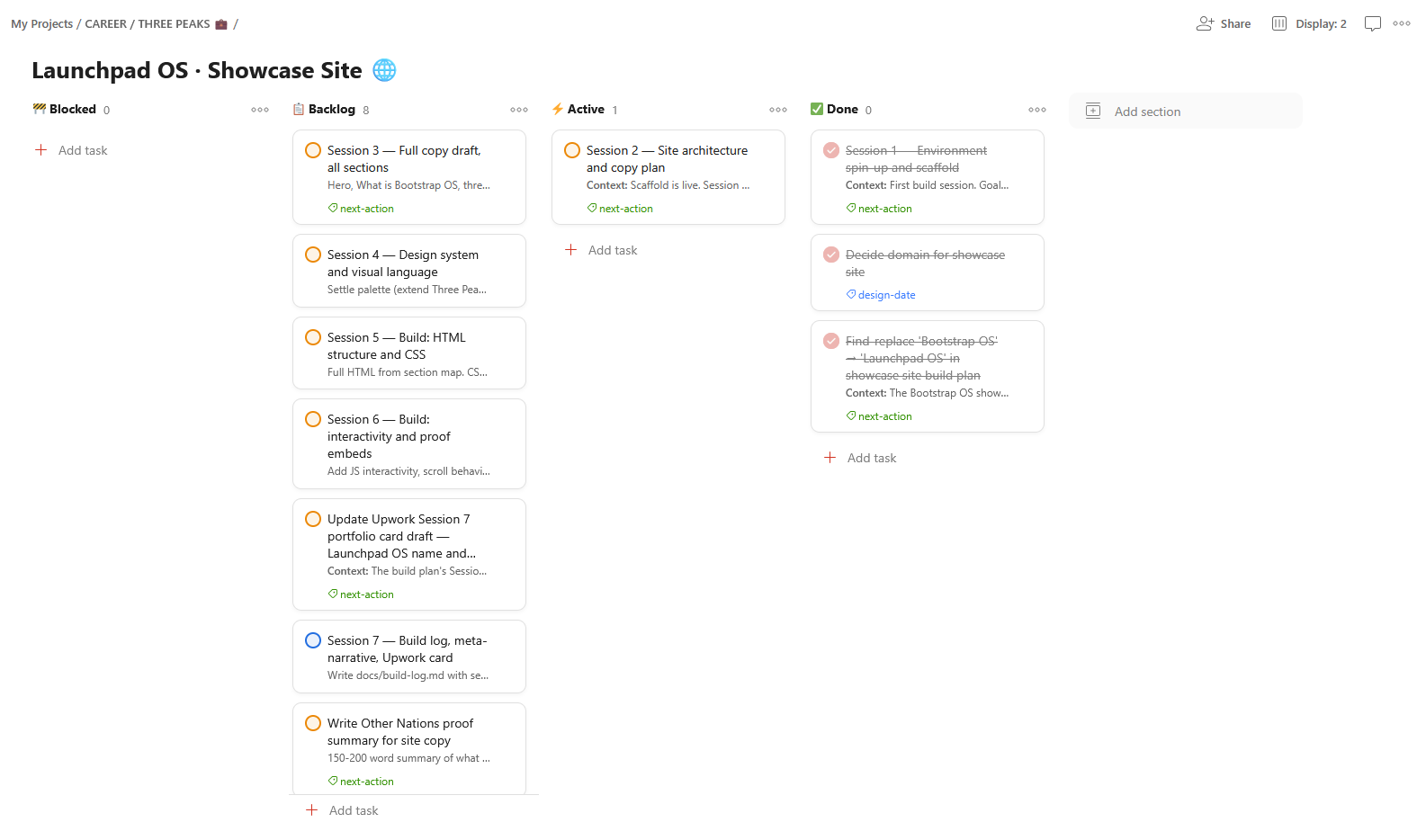
Task: Open Session 5 Build HTML card title
Action: (x=397, y=346)
